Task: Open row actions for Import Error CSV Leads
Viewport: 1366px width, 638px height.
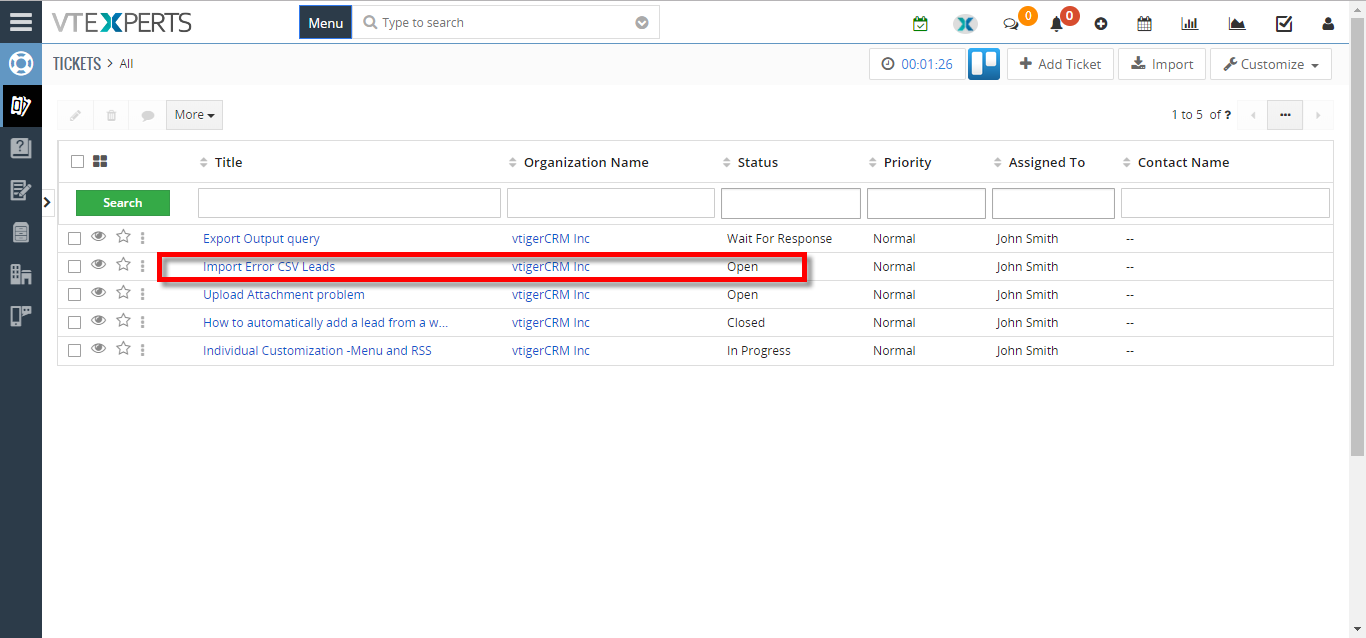Action: pyautogui.click(x=143, y=266)
